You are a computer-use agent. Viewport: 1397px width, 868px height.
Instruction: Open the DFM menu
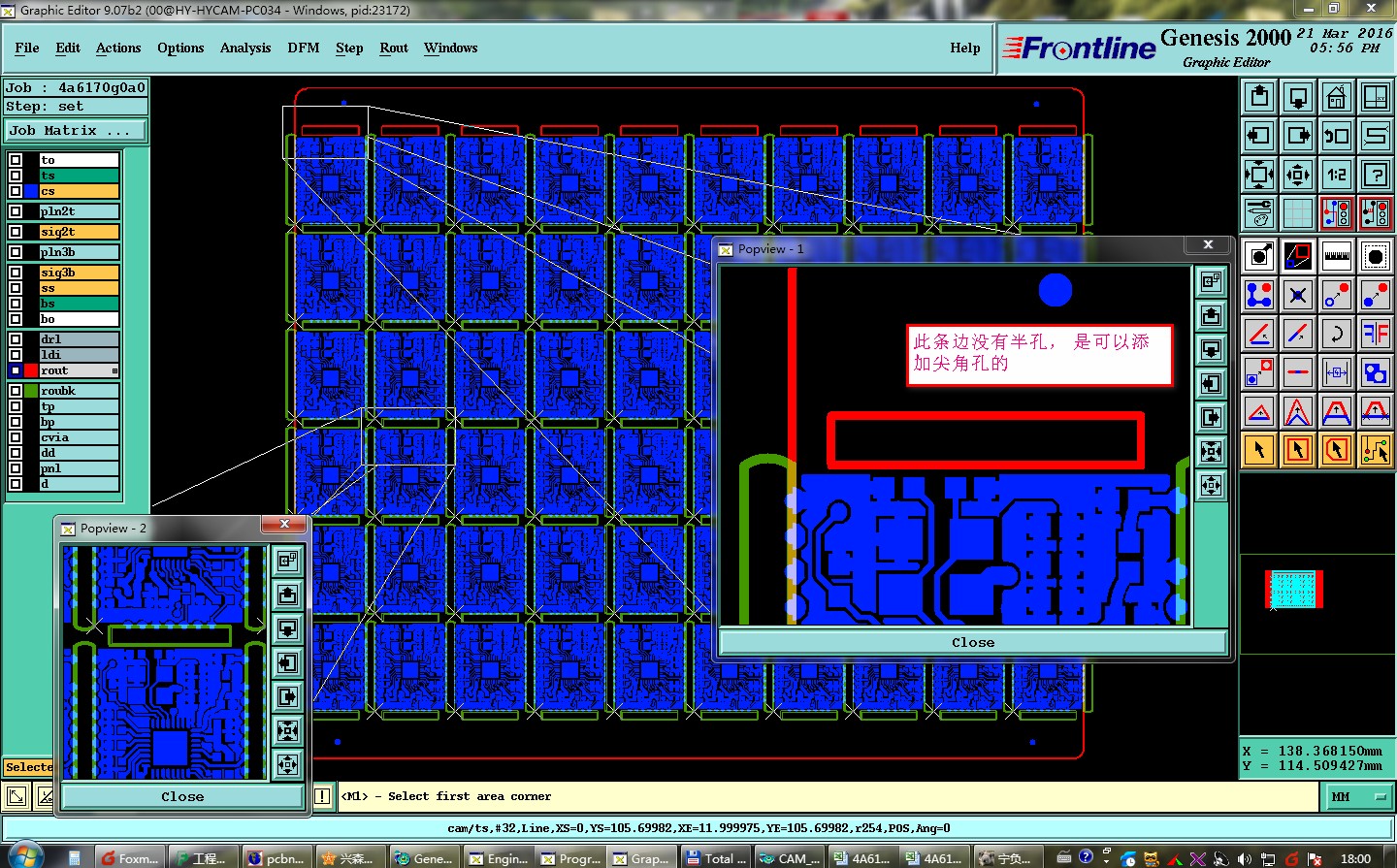pyautogui.click(x=304, y=48)
